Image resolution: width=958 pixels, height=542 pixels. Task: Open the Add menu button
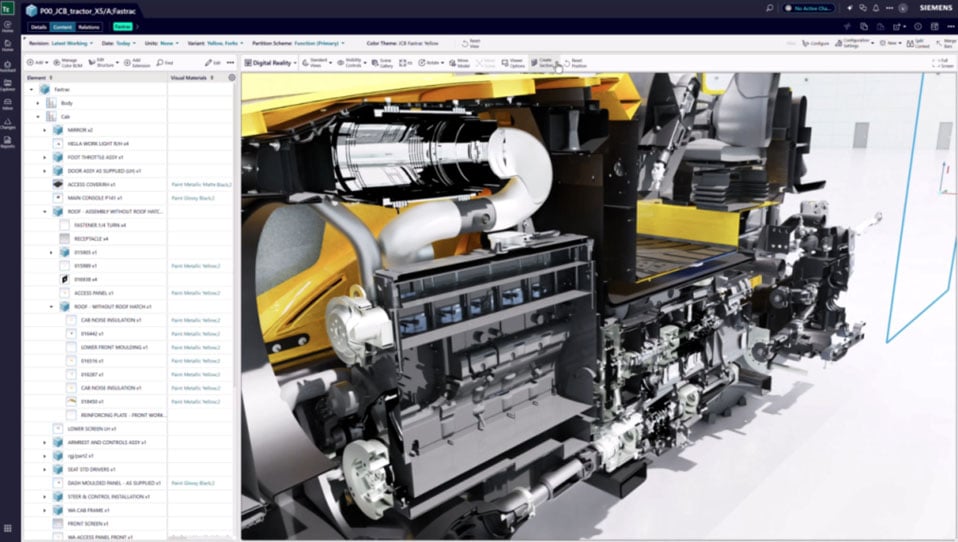37,62
